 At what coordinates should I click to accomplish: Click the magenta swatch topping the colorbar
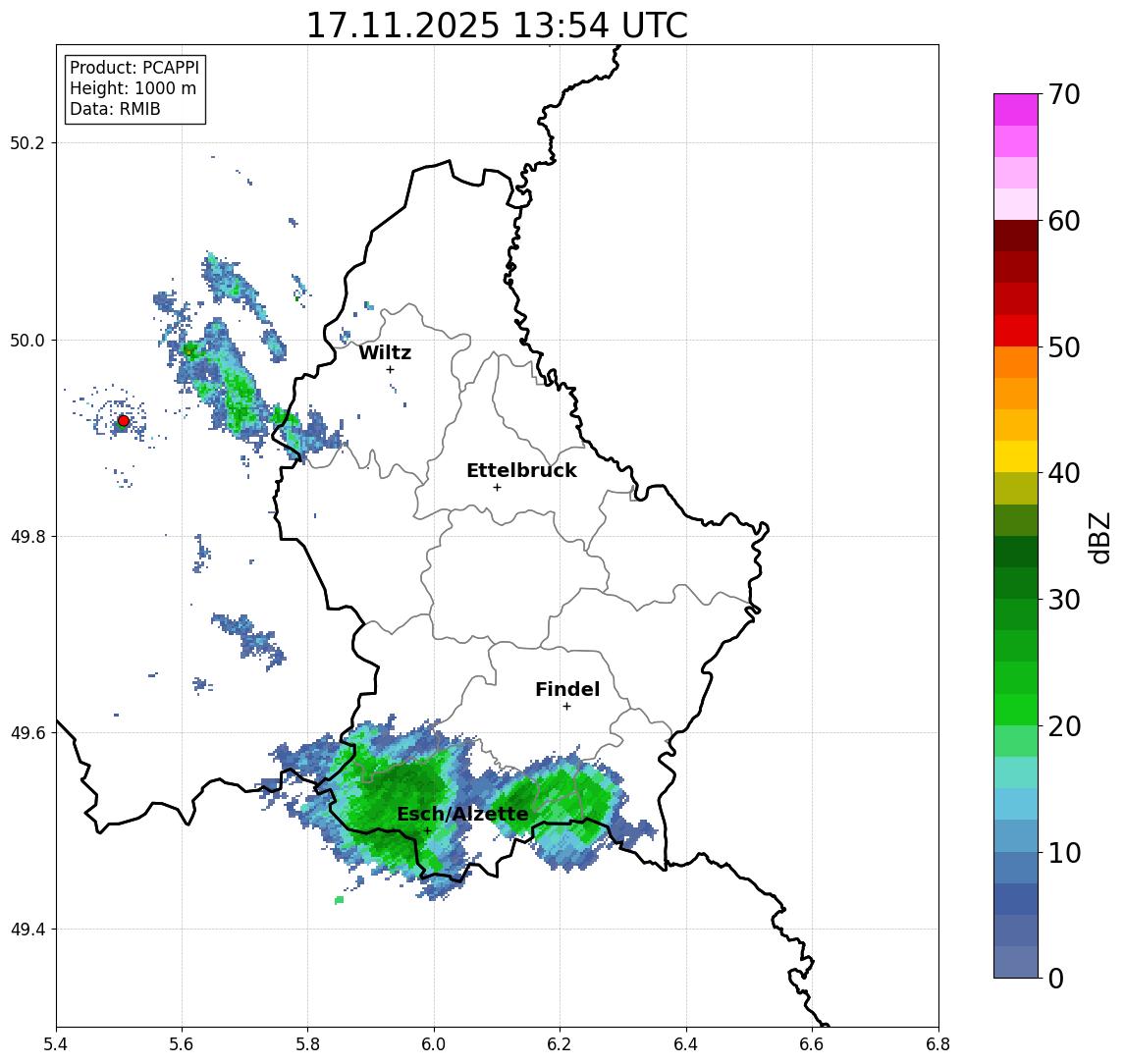coord(1016,110)
